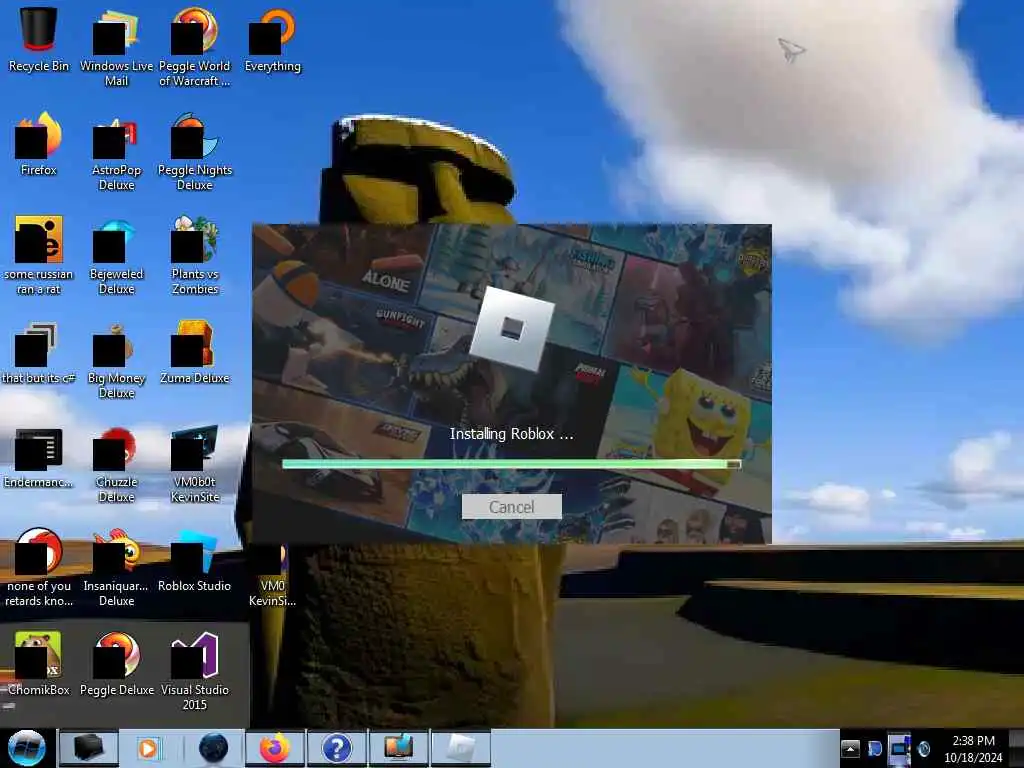Select the Windows Live Mail shortcut
Image resolution: width=1024 pixels, height=768 pixels.
(x=116, y=47)
